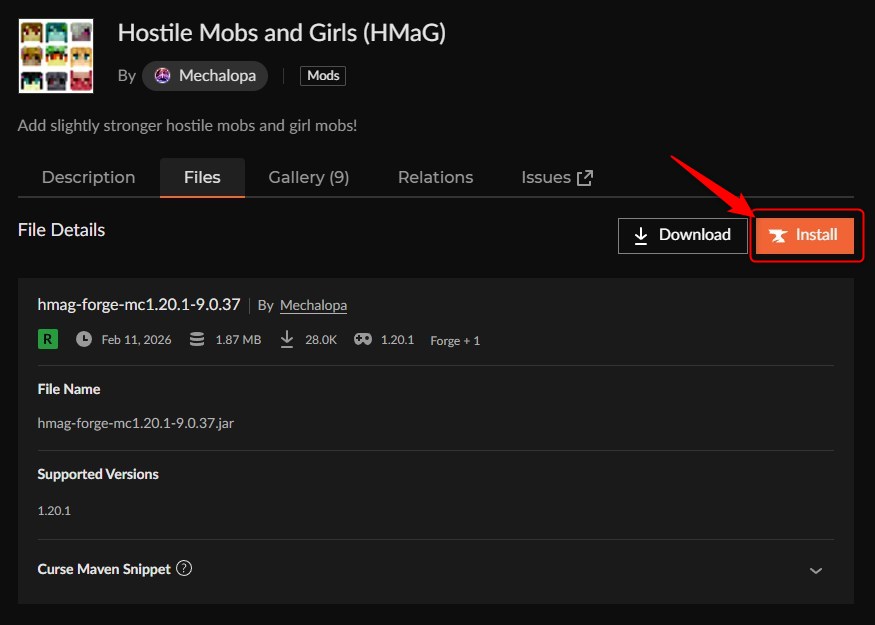Open the Issues tab
Image resolution: width=875 pixels, height=625 pixels.
pos(548,177)
